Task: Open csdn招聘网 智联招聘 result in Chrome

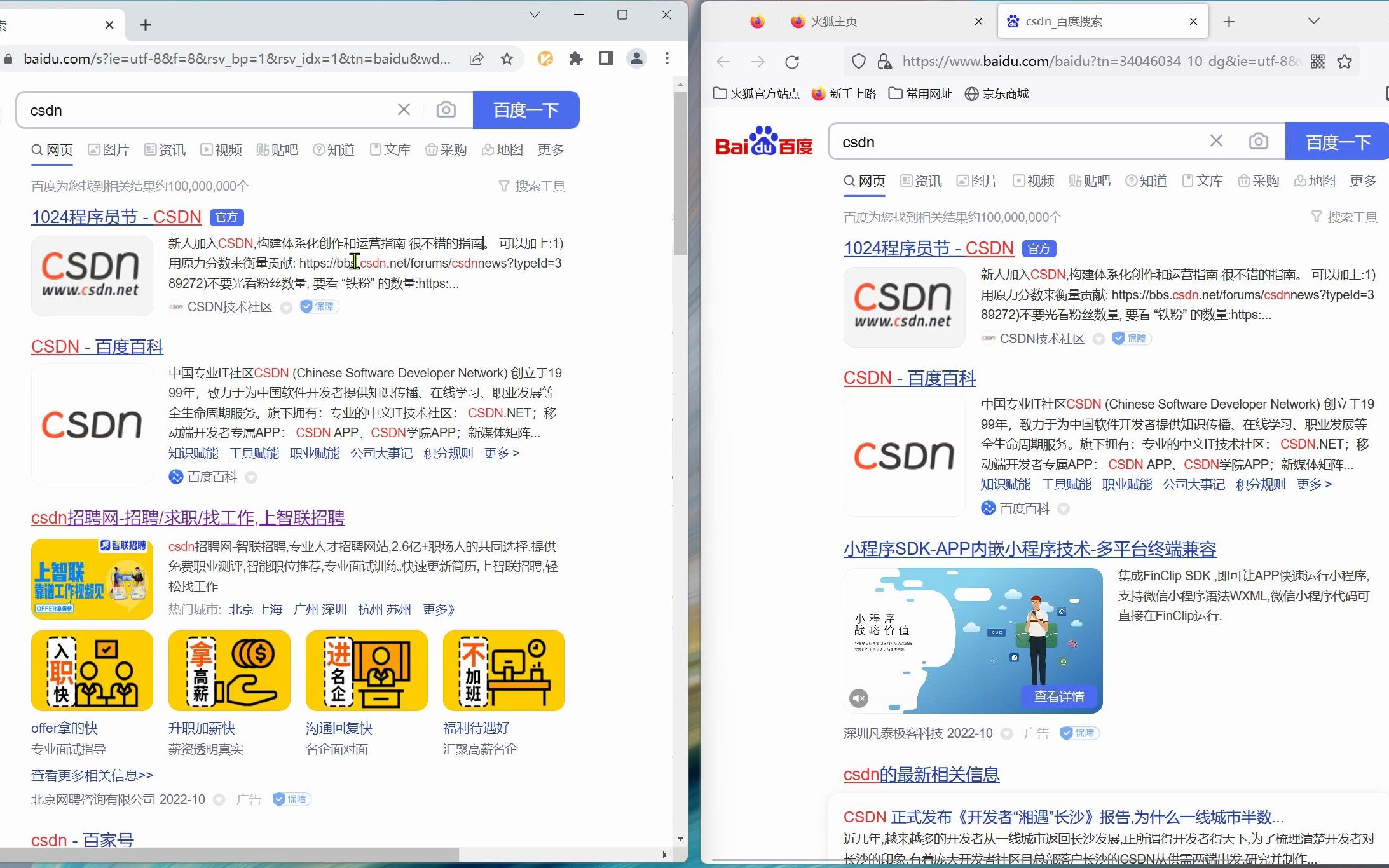Action: pyautogui.click(x=188, y=518)
